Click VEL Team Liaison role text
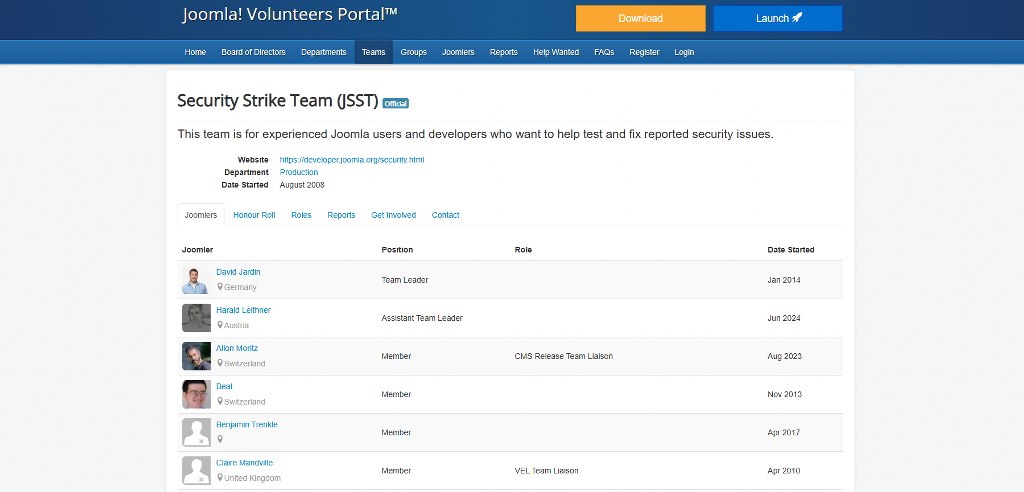This screenshot has height=492, width=1024. point(547,470)
